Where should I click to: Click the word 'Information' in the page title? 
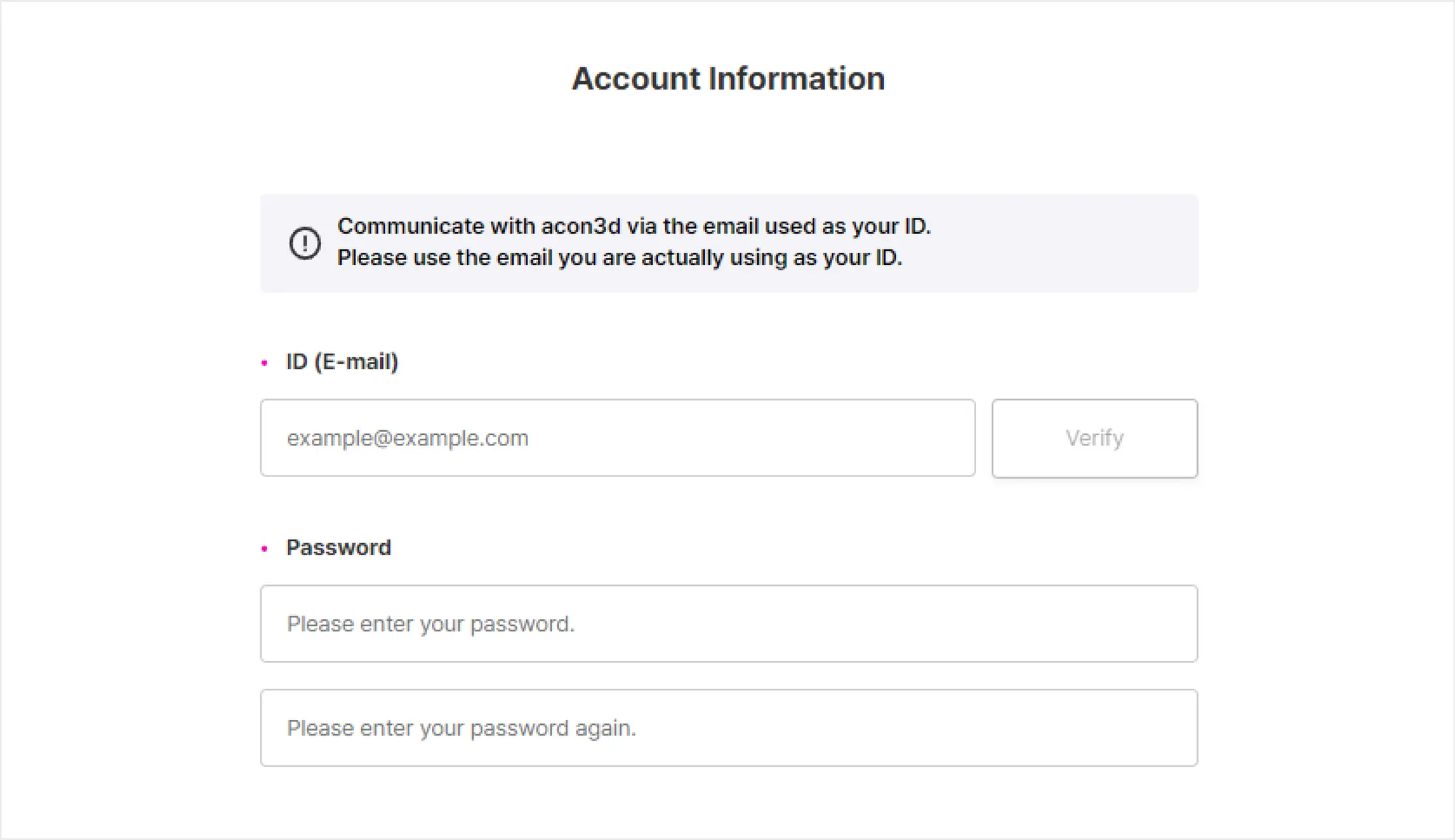click(796, 78)
